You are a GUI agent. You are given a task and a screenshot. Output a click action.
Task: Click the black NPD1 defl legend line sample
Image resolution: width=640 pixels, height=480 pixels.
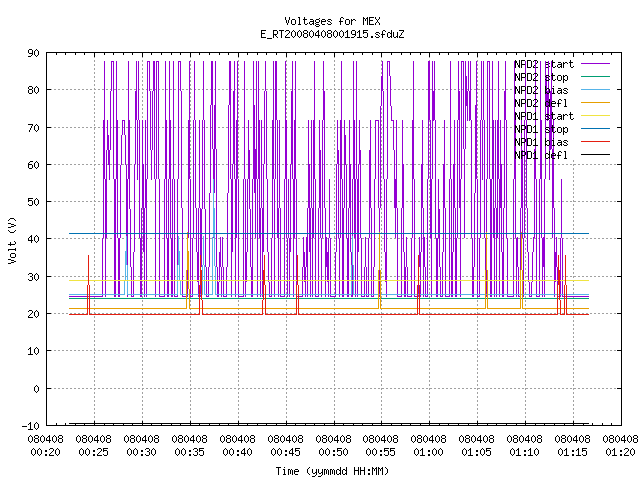click(x=595, y=155)
